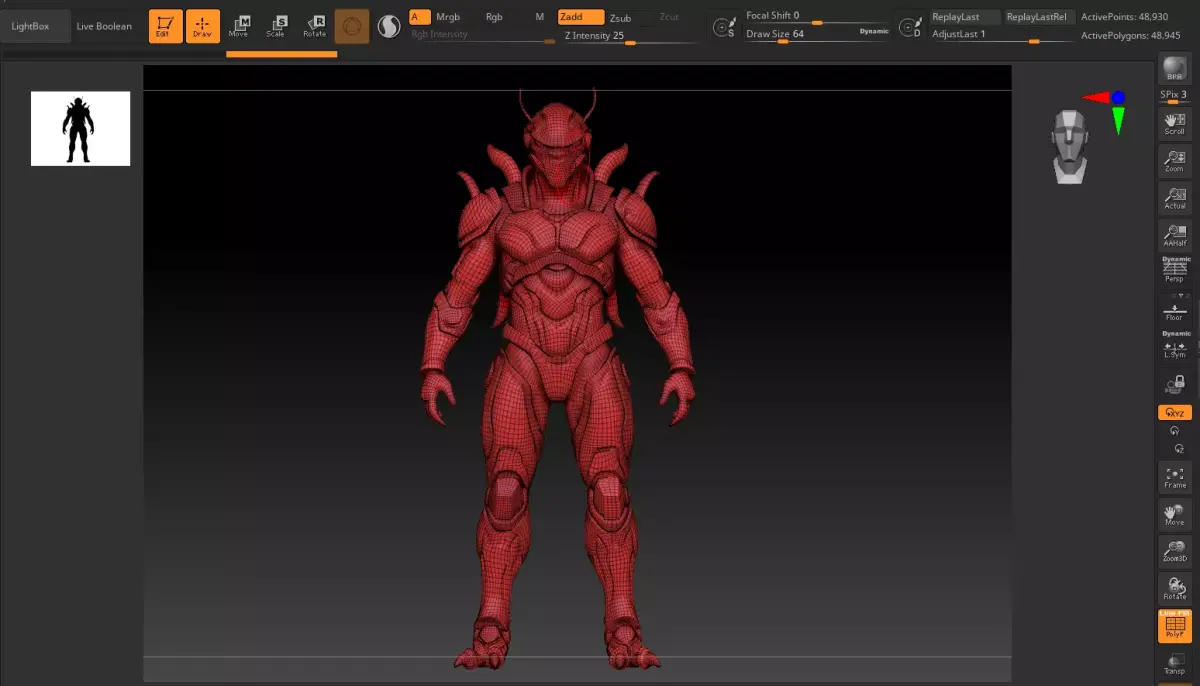Click the Draw Size slider
Screen dimensions: 1200x686
800,35
